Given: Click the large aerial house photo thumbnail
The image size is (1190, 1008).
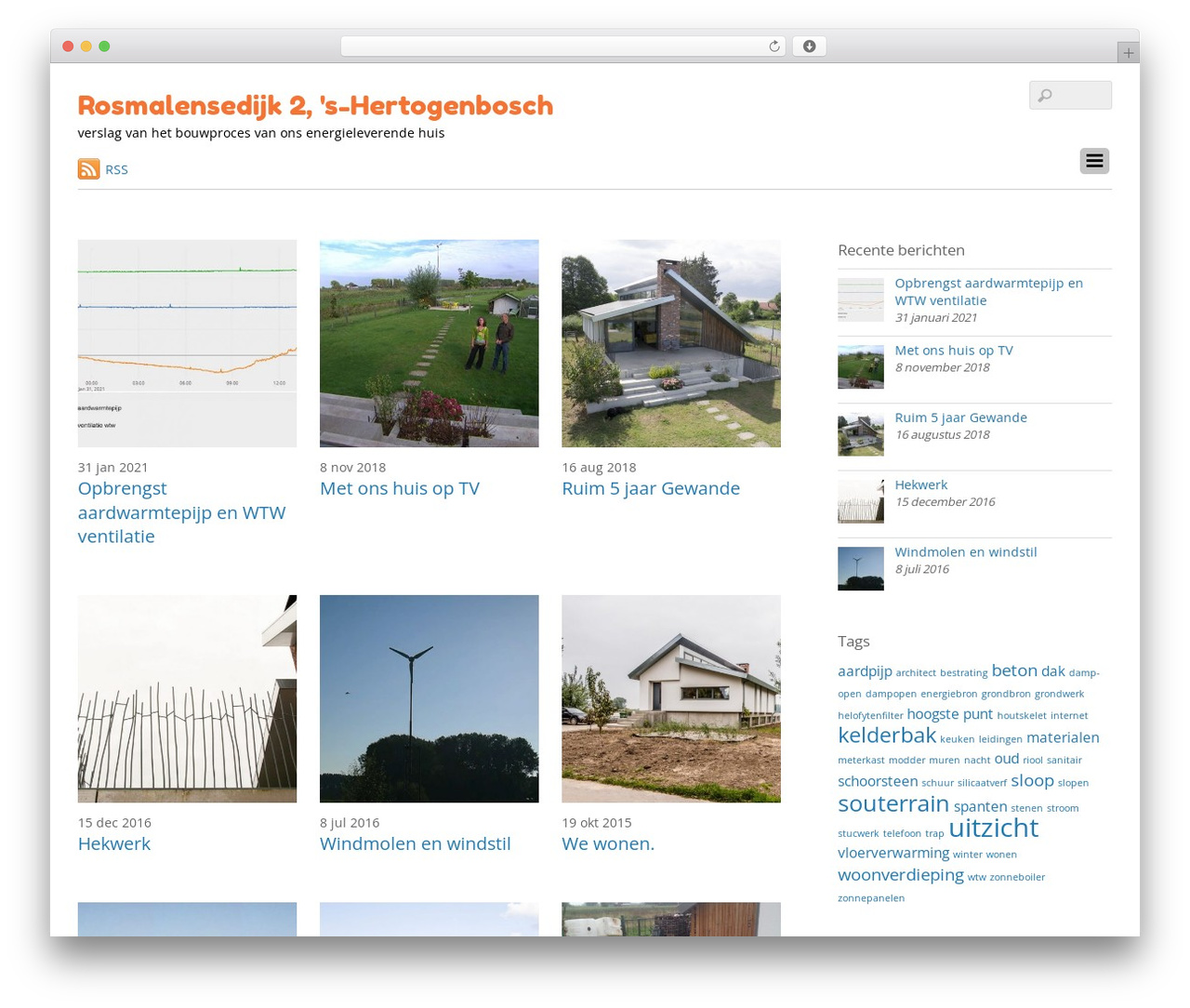Looking at the screenshot, I should click(670, 343).
